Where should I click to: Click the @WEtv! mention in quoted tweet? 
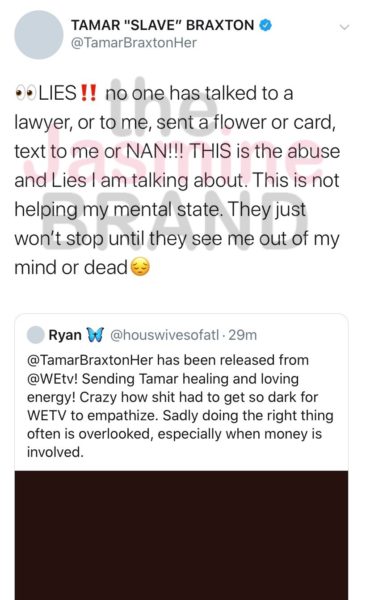(x=52, y=379)
